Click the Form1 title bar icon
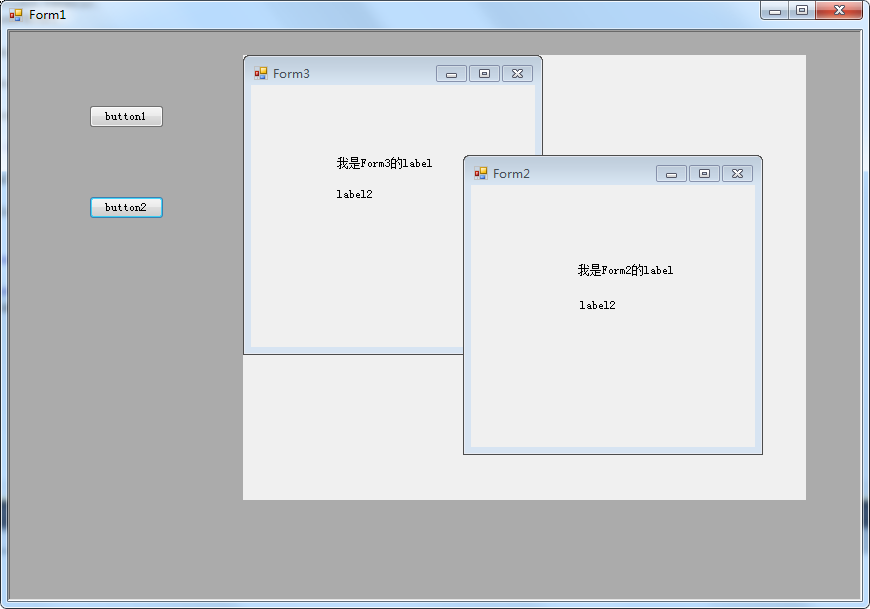 click(x=16, y=15)
